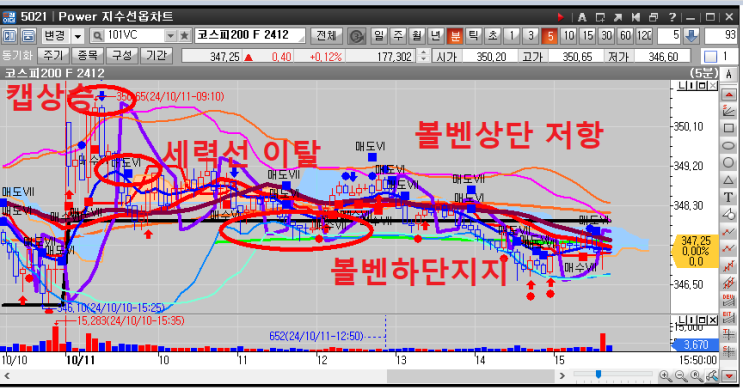Screen dimensions: 743x390
Task: Click the blue down arrow apply icon
Action: coord(691,36)
